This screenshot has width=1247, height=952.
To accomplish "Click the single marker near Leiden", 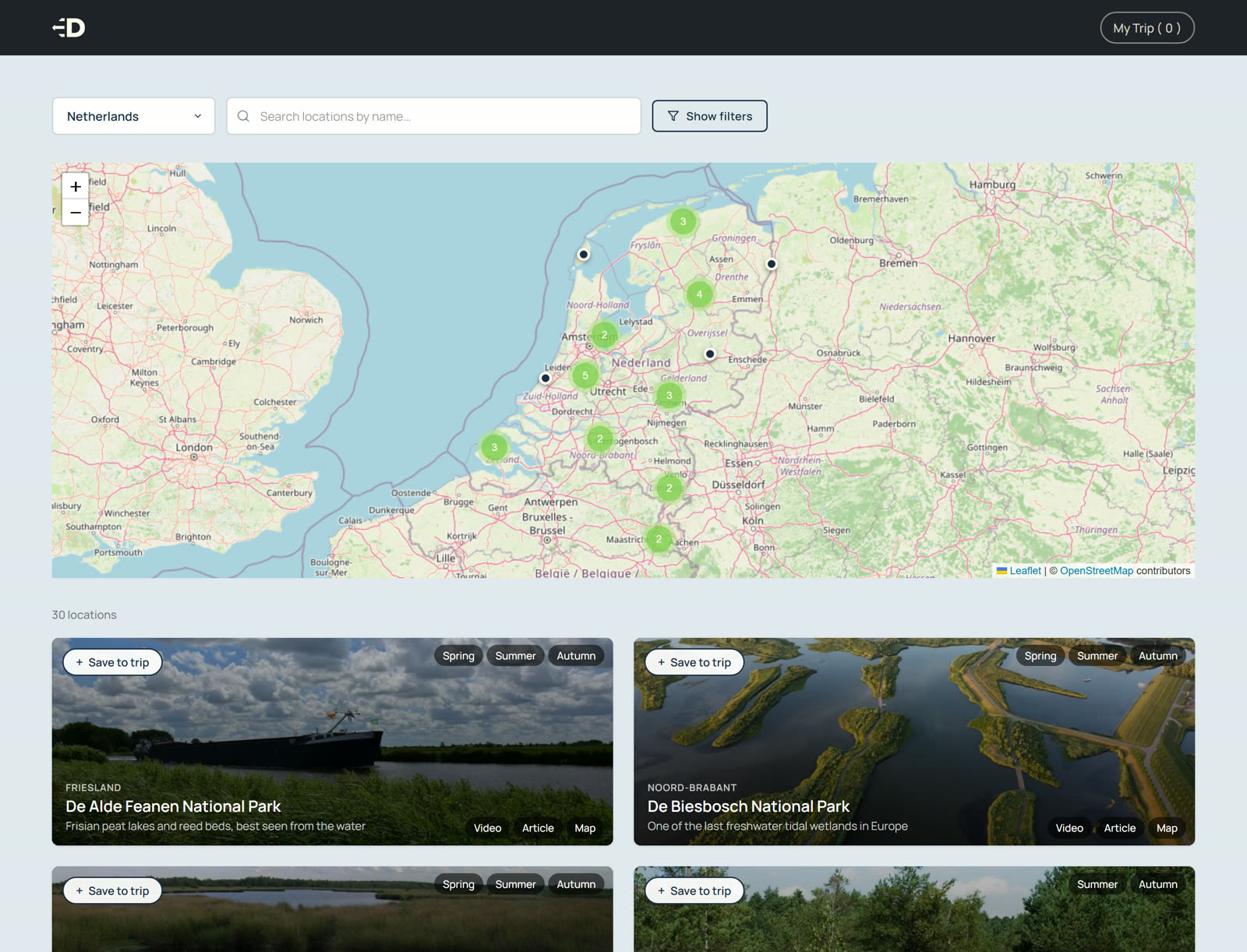I will click(546, 379).
